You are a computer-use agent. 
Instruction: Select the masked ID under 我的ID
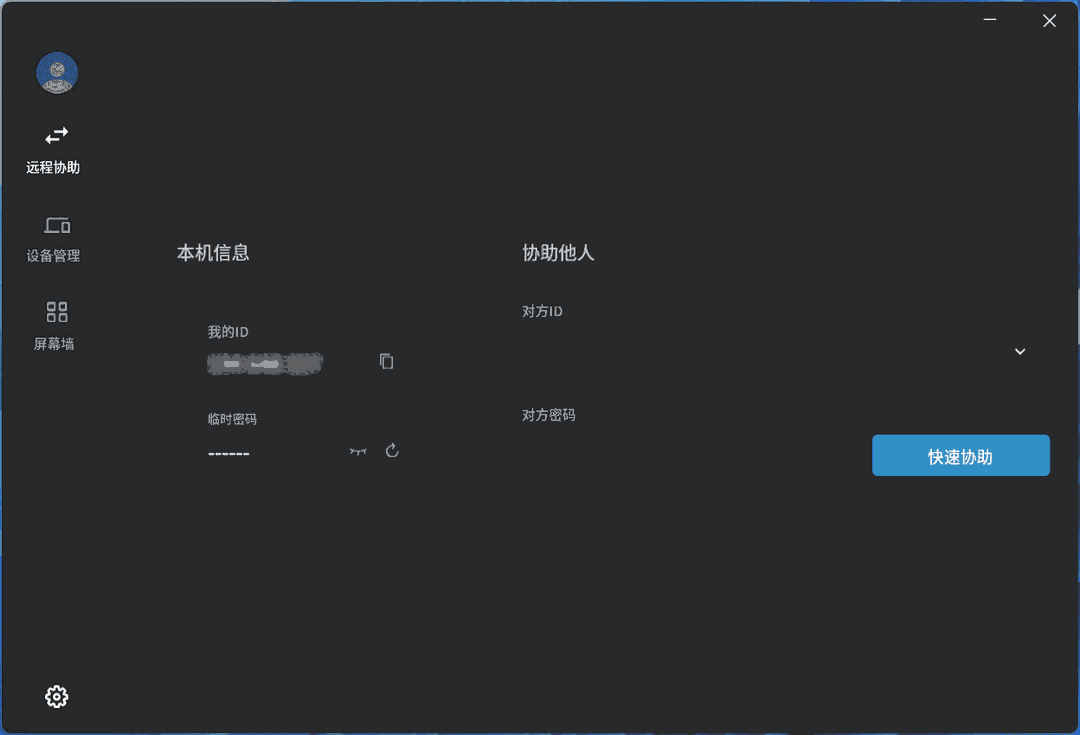click(x=264, y=363)
